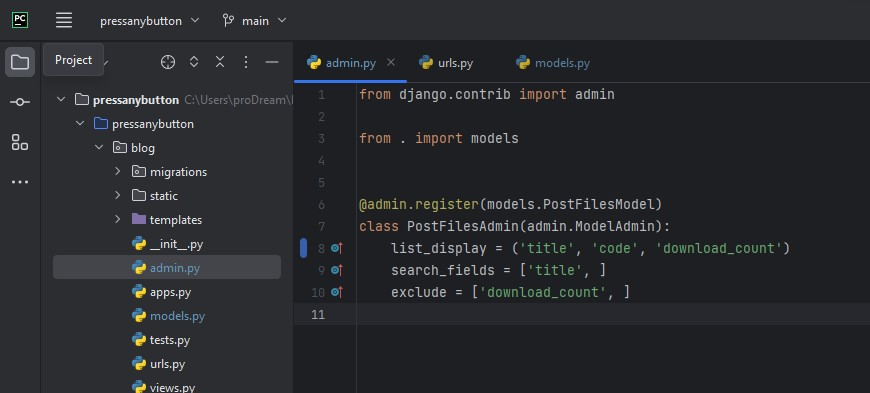Viewport: 870px width, 393px height.
Task: Switch to the admin.py editor tab
Action: (x=351, y=63)
